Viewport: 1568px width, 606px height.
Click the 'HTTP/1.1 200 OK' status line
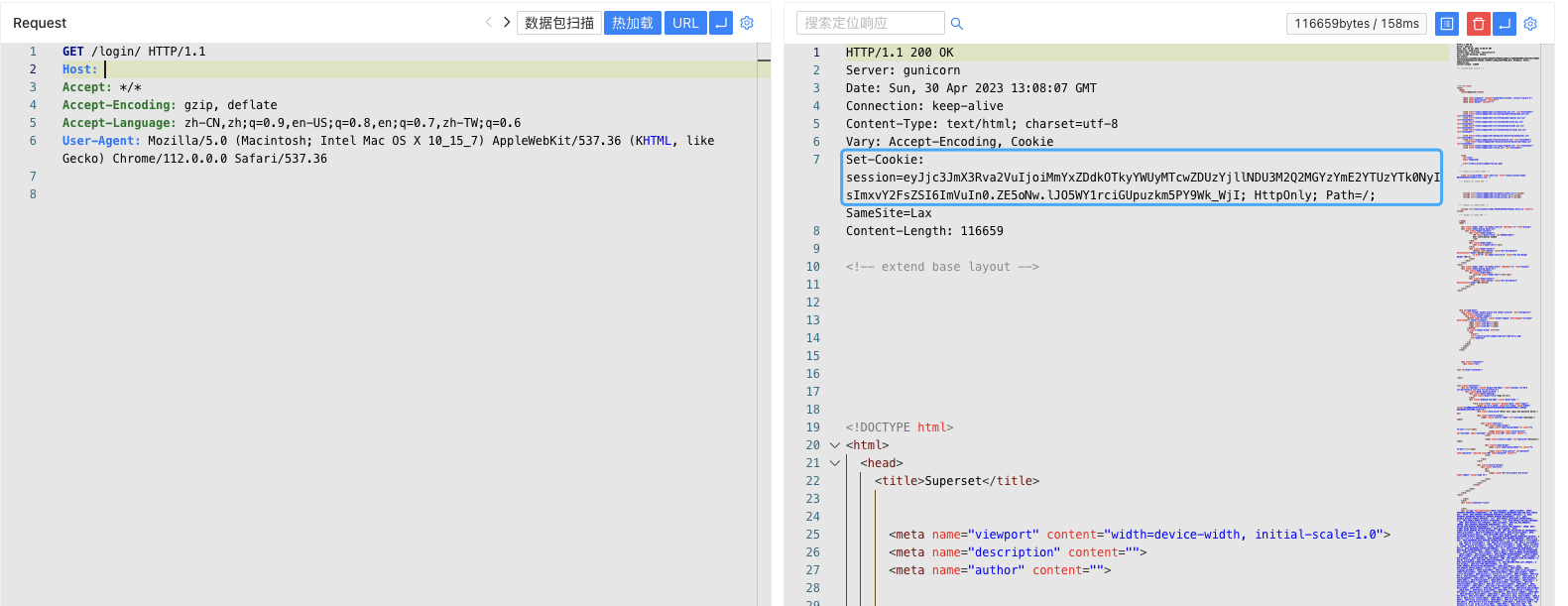click(x=900, y=53)
